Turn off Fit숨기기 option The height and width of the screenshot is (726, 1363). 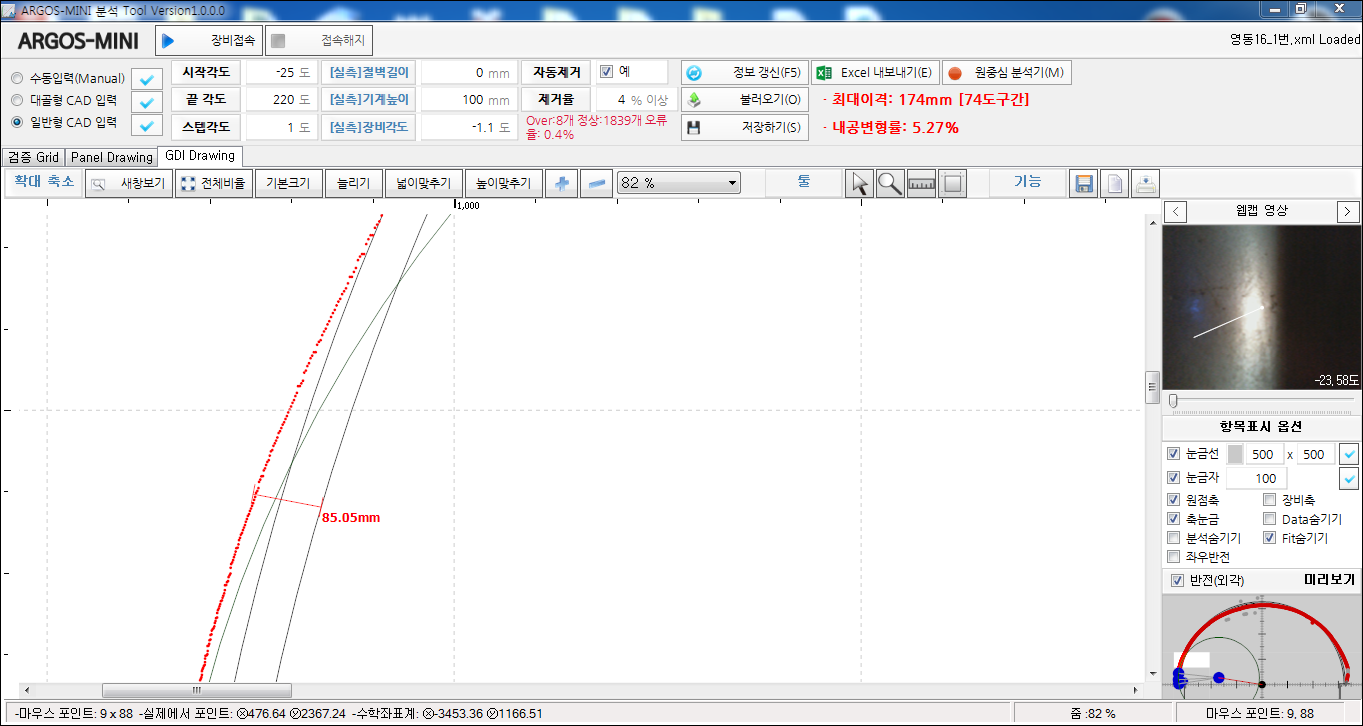click(x=1268, y=537)
